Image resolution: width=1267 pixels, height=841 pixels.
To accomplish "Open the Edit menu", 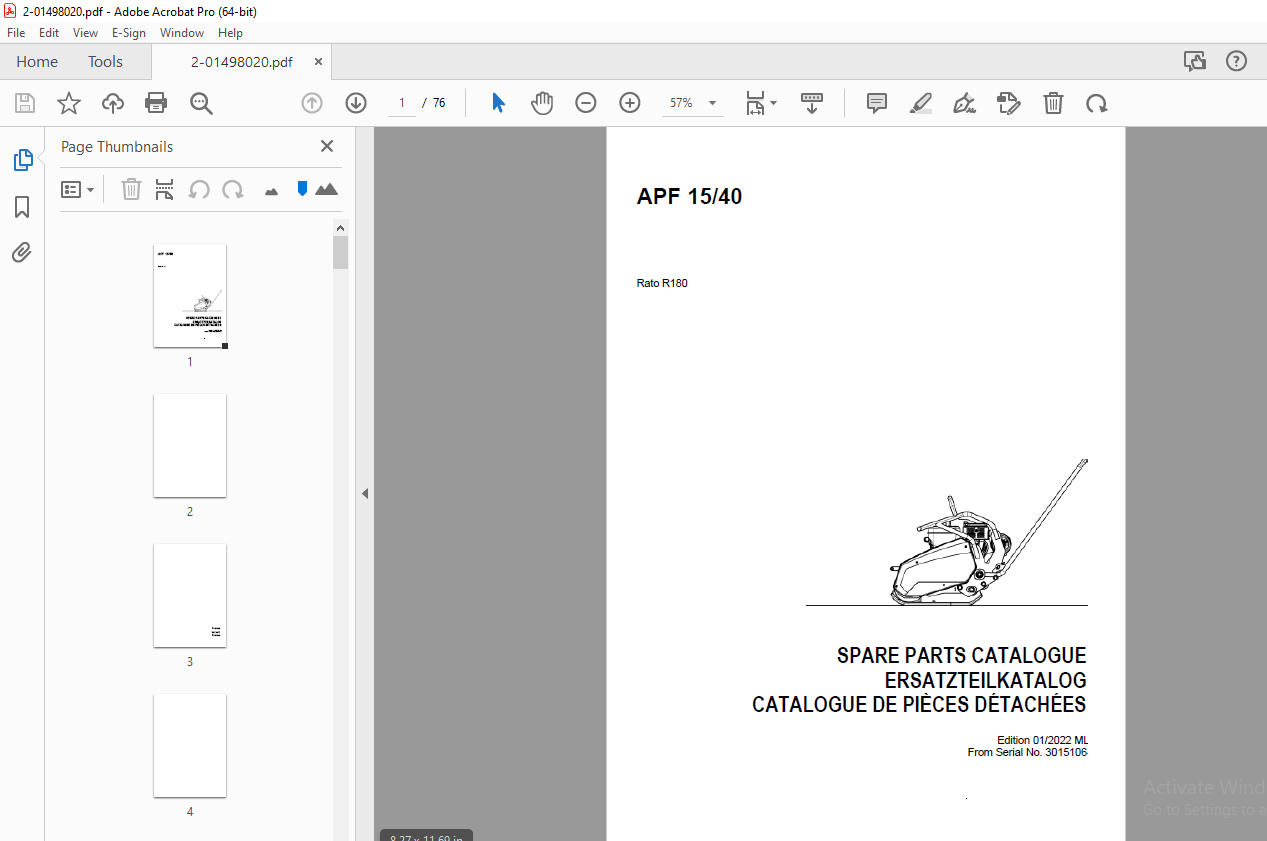I will pos(49,33).
